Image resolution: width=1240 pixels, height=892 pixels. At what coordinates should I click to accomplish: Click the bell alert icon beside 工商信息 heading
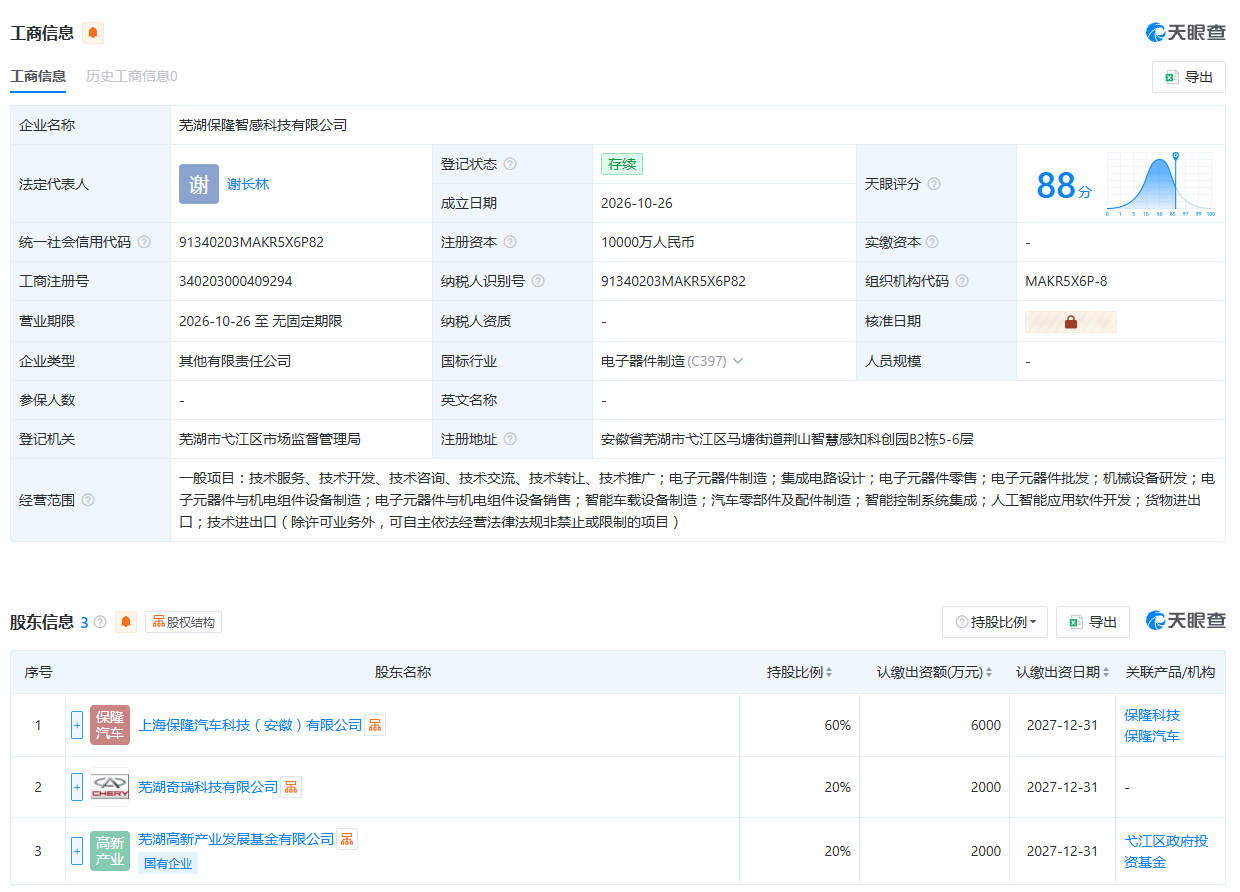click(x=93, y=33)
